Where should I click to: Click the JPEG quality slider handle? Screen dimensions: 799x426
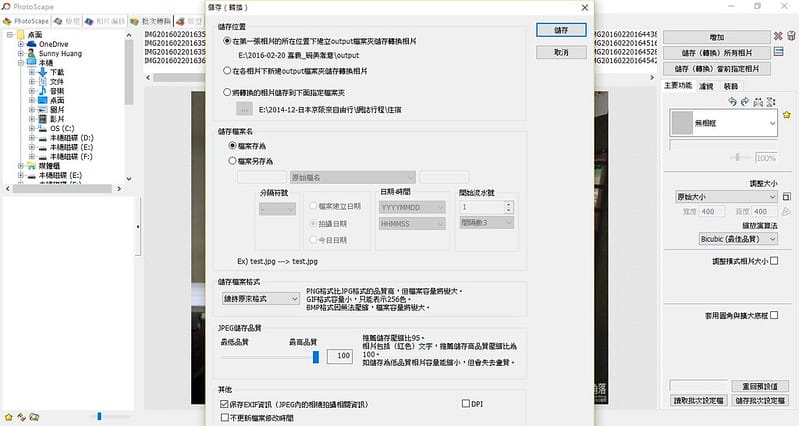[x=315, y=355]
